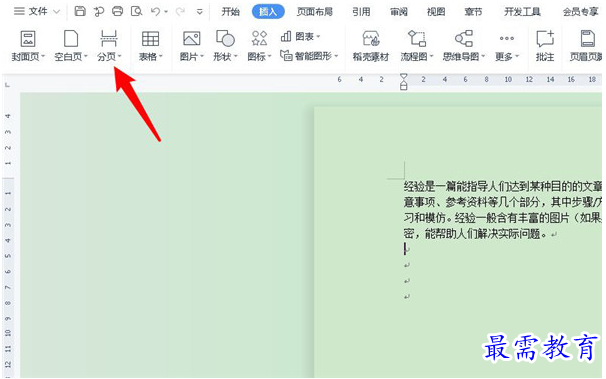Switch to the 开始 tab
The height and width of the screenshot is (379, 606).
tap(231, 12)
